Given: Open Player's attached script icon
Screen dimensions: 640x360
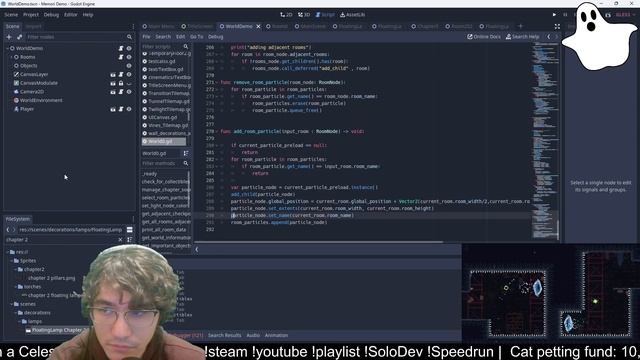Looking at the screenshot, I should coord(121,109).
